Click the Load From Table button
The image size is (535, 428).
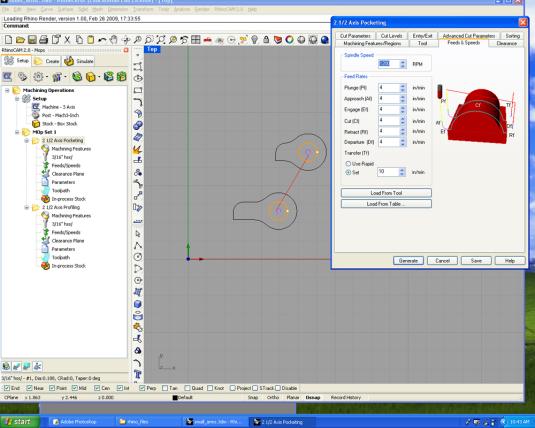(x=386, y=204)
